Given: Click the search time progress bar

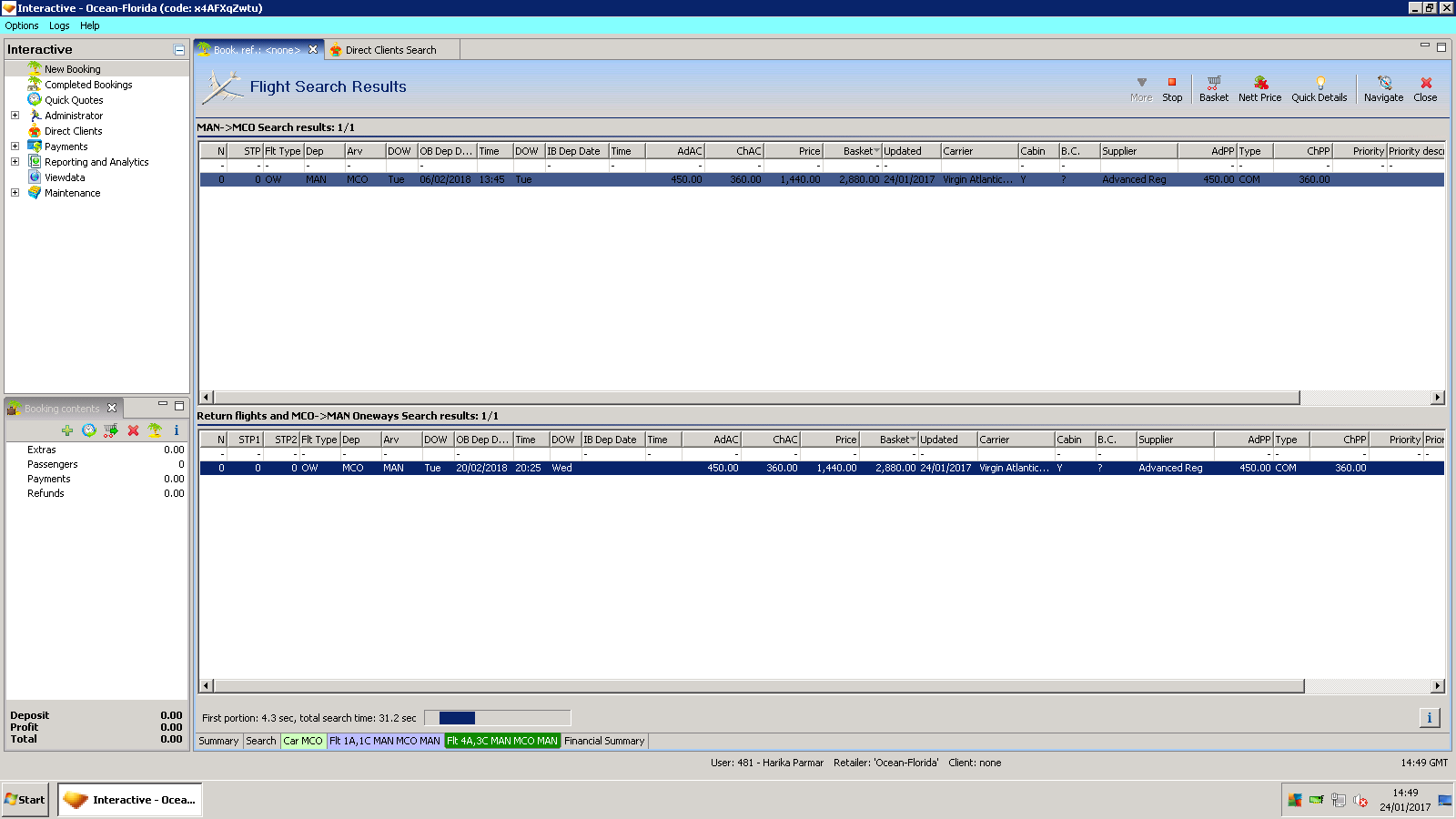Looking at the screenshot, I should point(498,718).
